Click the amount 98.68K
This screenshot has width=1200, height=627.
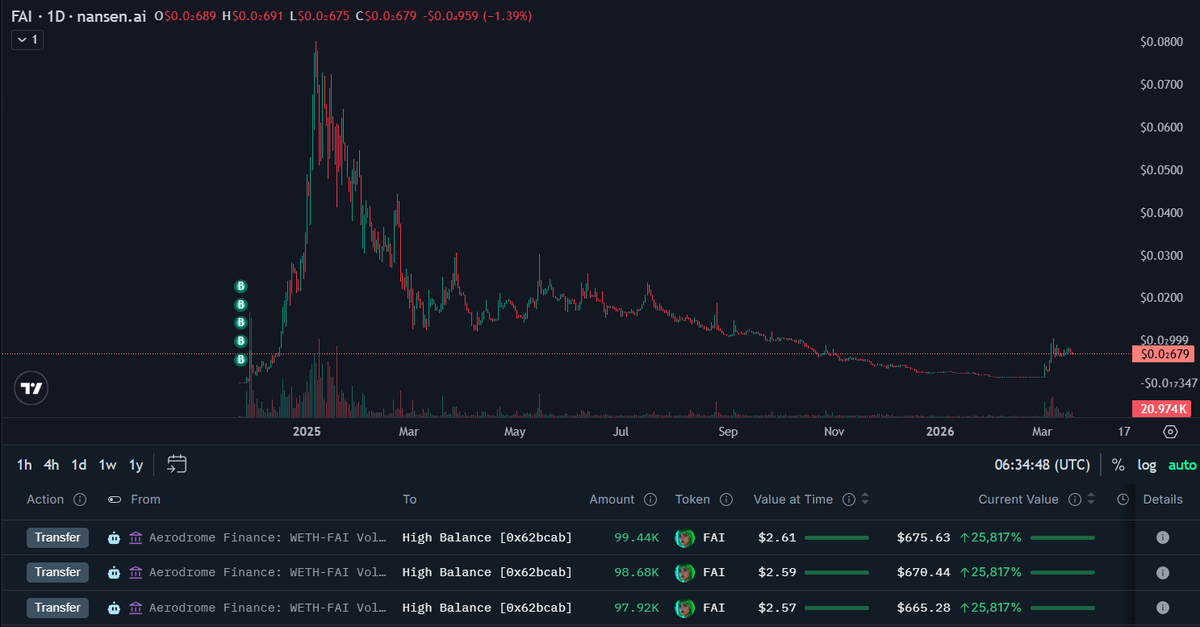coord(636,572)
